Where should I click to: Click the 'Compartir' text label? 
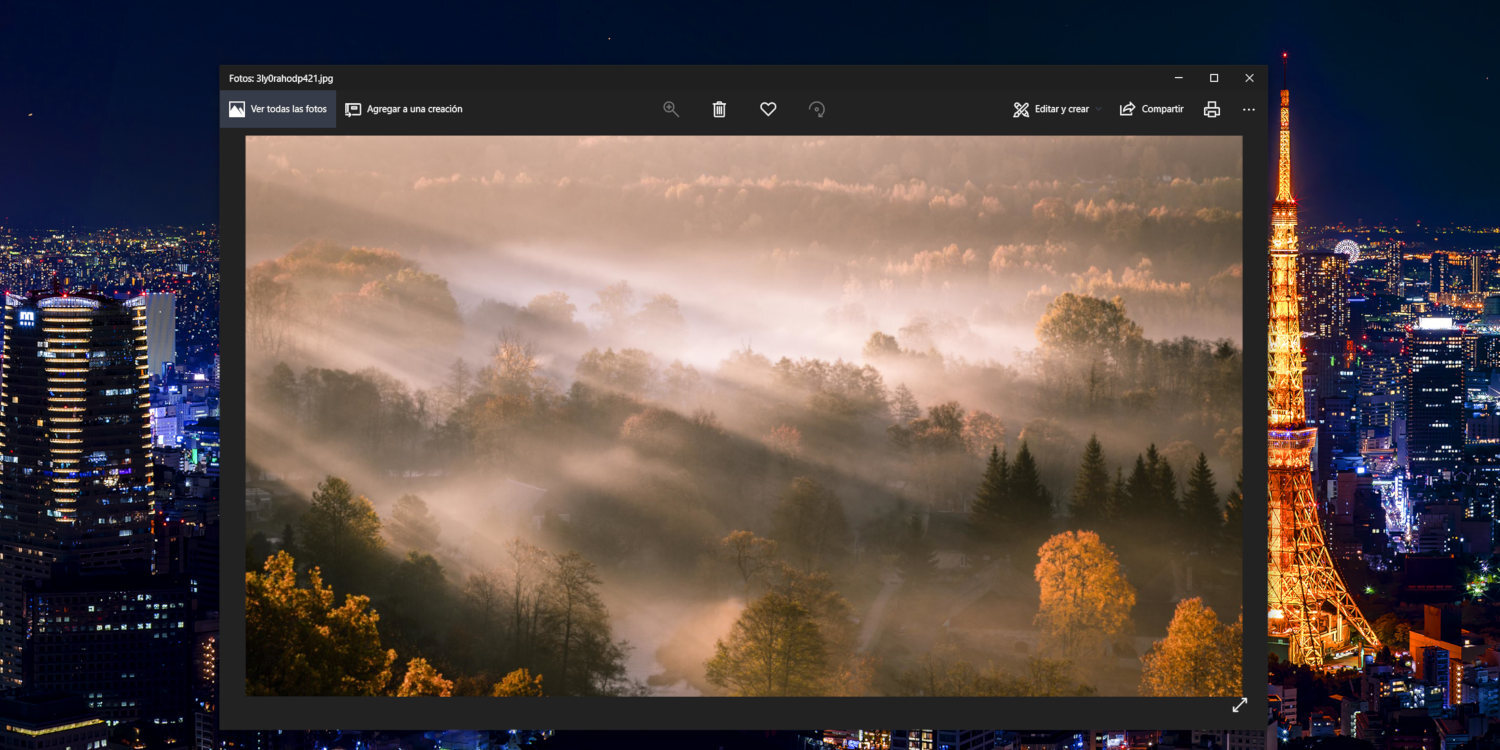[1162, 109]
